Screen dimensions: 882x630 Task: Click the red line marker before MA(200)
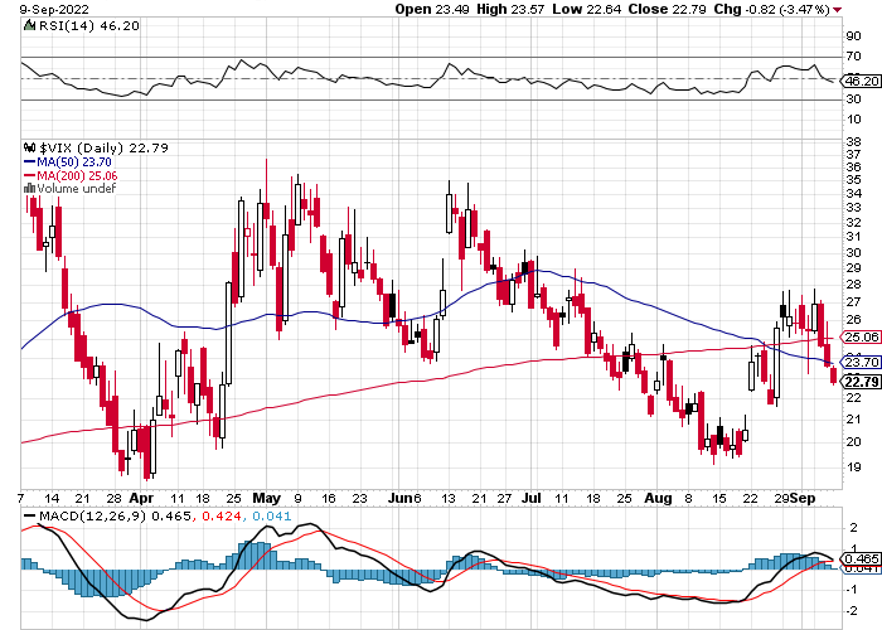pos(29,174)
